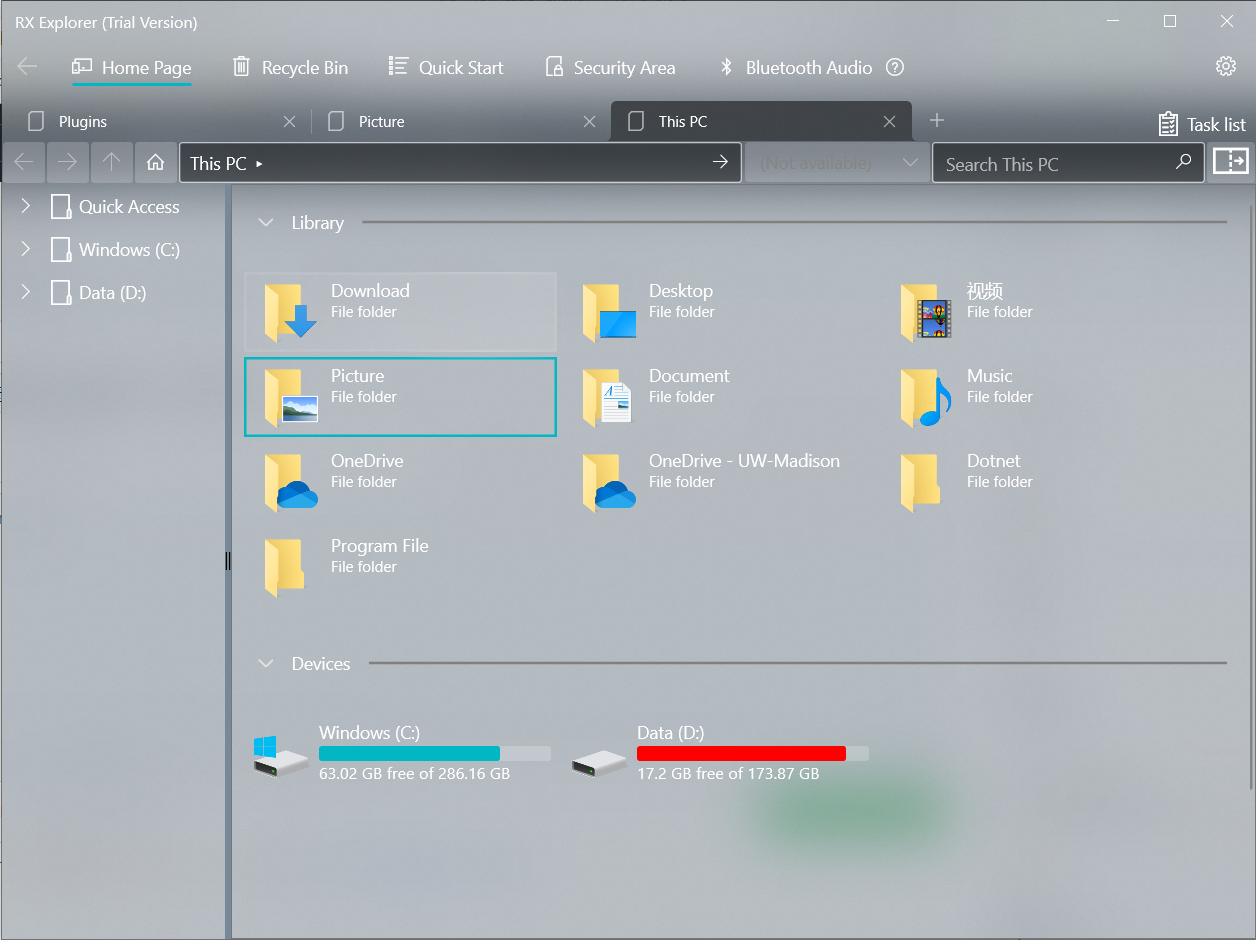Open the Program File folder icon
Screen dimensions: 1256x940
(x=284, y=566)
